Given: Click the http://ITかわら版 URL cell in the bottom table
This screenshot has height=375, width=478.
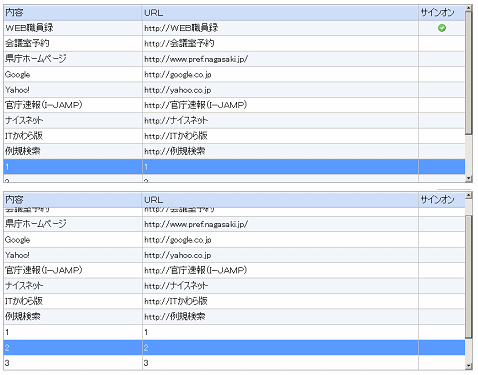Looking at the screenshot, I should click(280, 301).
